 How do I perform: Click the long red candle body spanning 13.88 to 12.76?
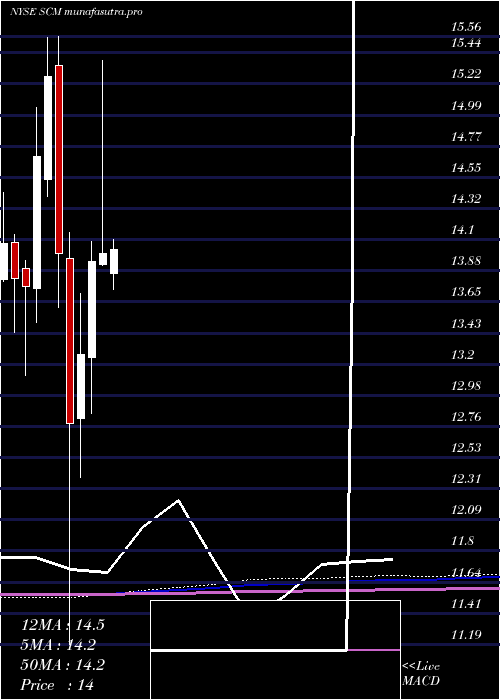[x=70, y=341]
